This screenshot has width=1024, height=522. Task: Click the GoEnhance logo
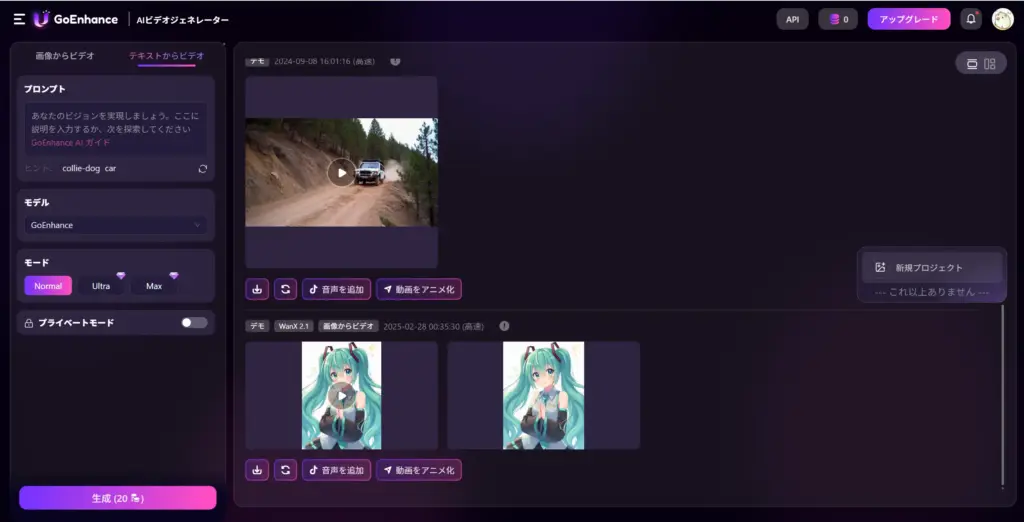pos(76,19)
